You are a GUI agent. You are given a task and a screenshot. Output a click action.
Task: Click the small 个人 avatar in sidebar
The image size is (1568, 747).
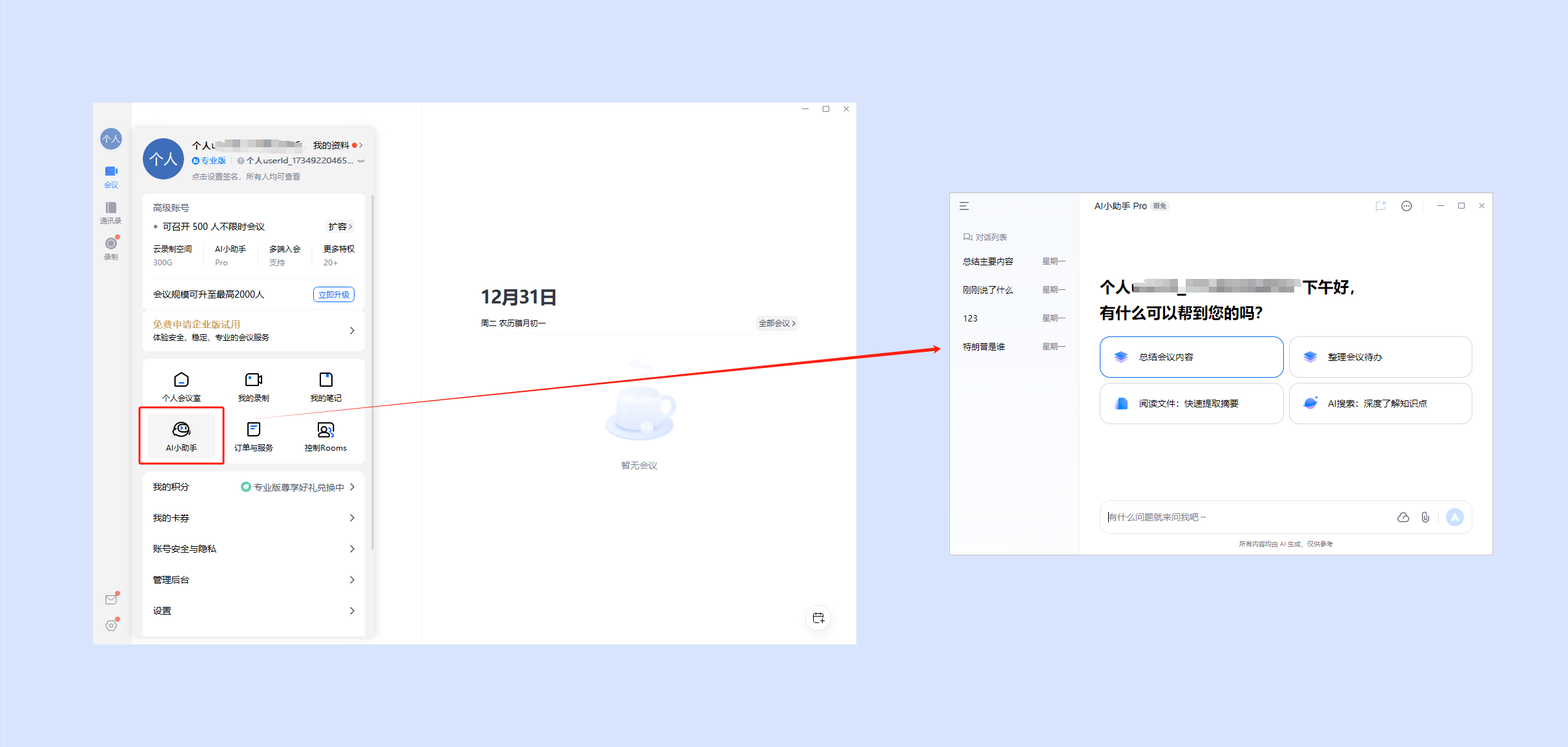(111, 139)
